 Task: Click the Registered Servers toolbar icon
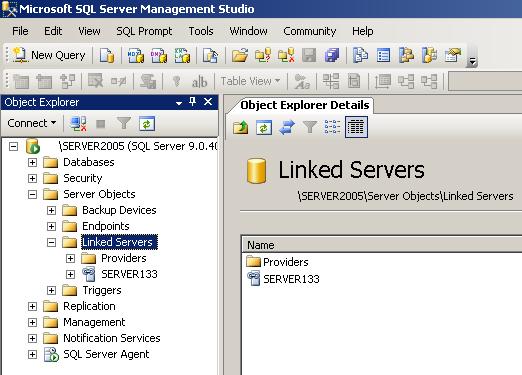[360, 55]
